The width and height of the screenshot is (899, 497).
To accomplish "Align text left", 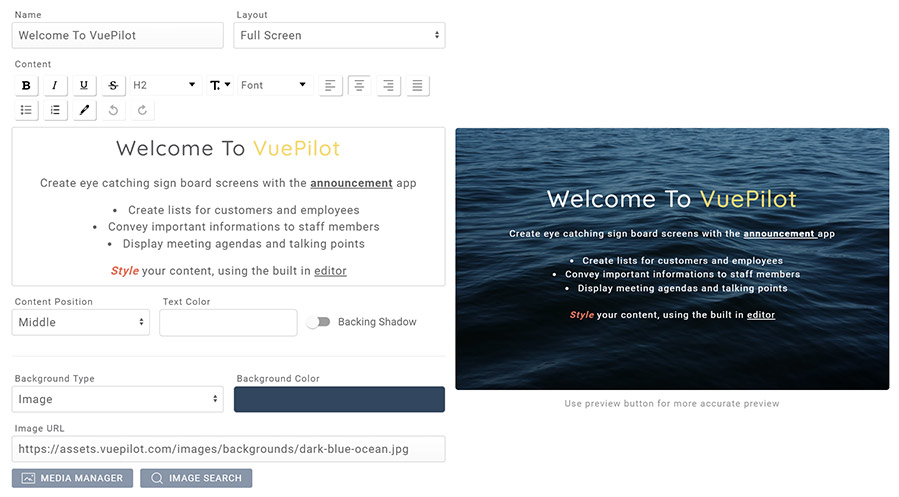I will [x=330, y=85].
